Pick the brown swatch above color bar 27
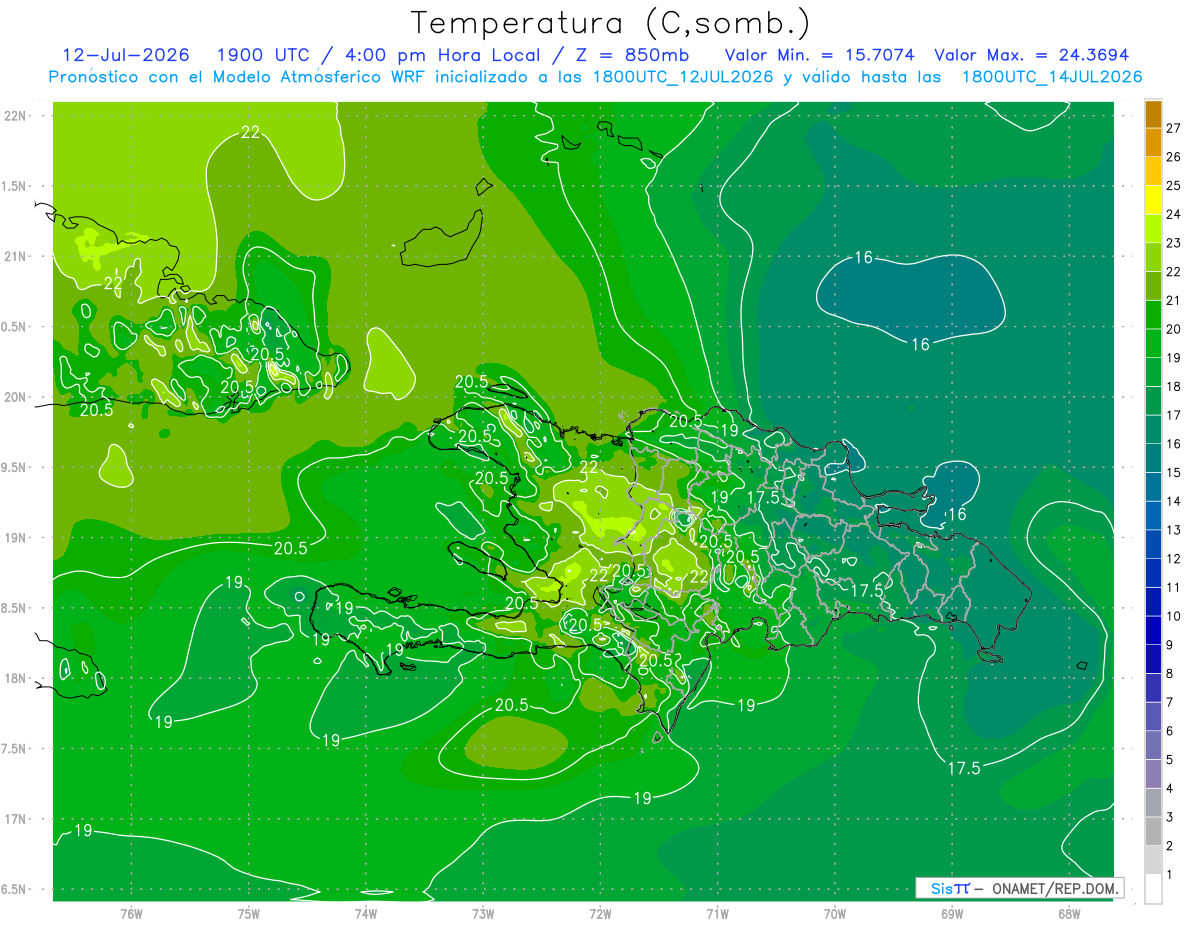1200x927 pixels. click(1153, 113)
